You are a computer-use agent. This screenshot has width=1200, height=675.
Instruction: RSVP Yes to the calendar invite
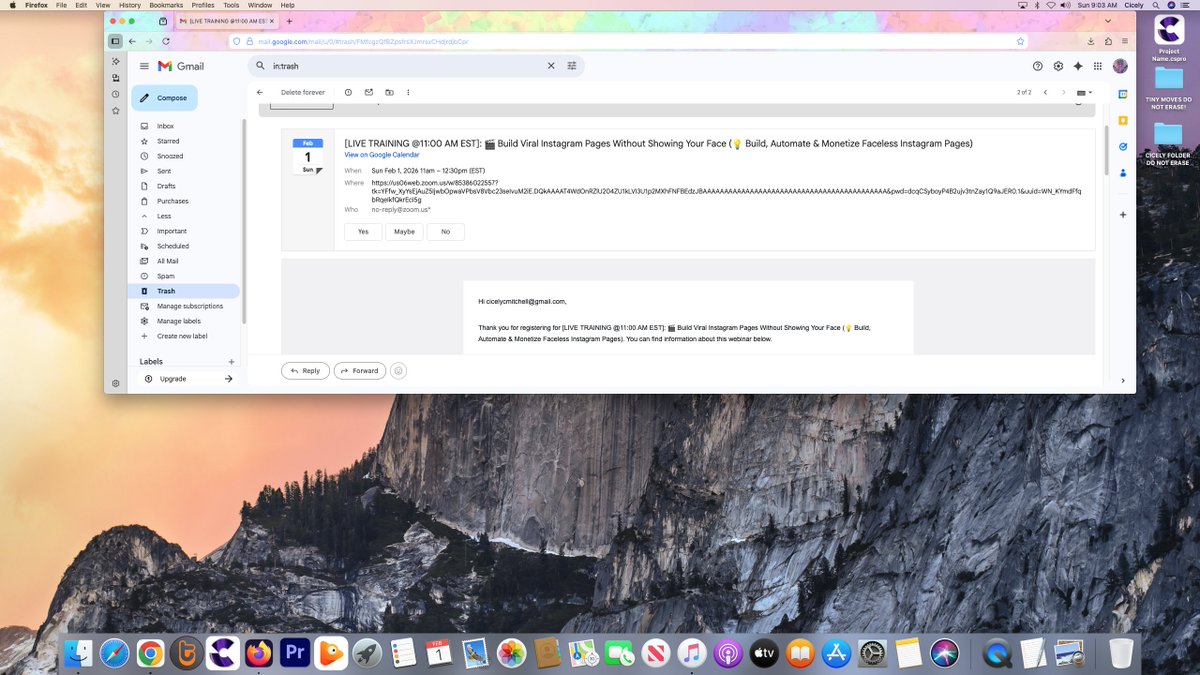[363, 231]
